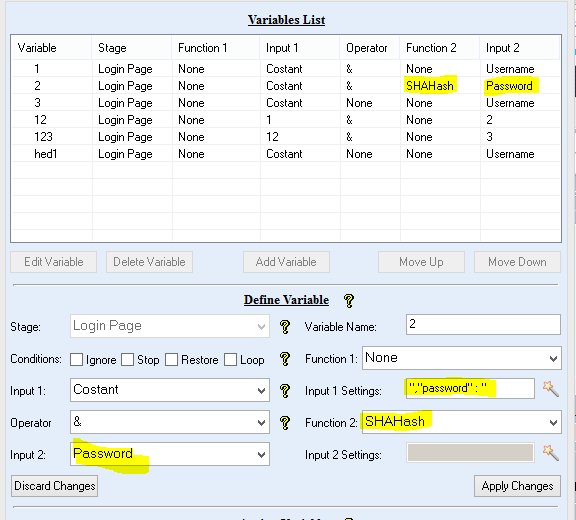Screen dimensions: 576x520
Task: Select variable row named hed1
Action: coord(286,154)
